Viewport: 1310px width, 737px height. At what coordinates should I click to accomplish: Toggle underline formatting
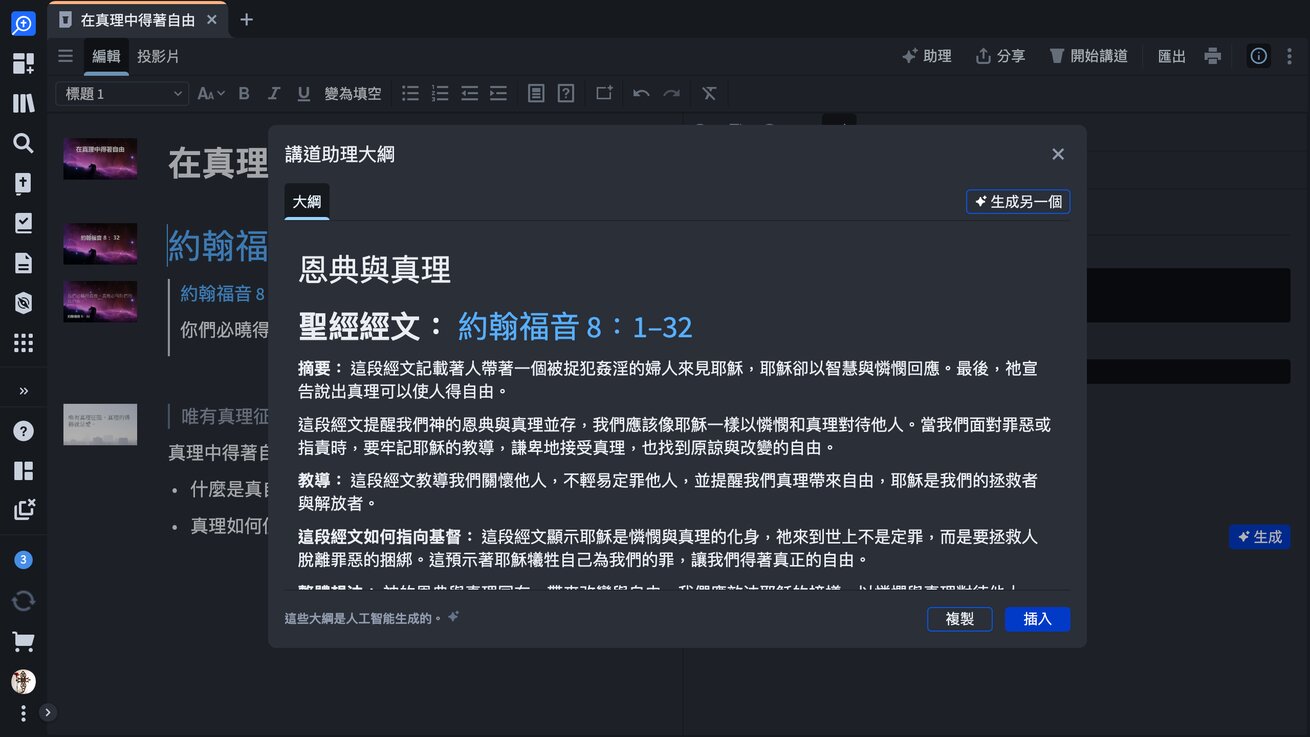click(303, 93)
